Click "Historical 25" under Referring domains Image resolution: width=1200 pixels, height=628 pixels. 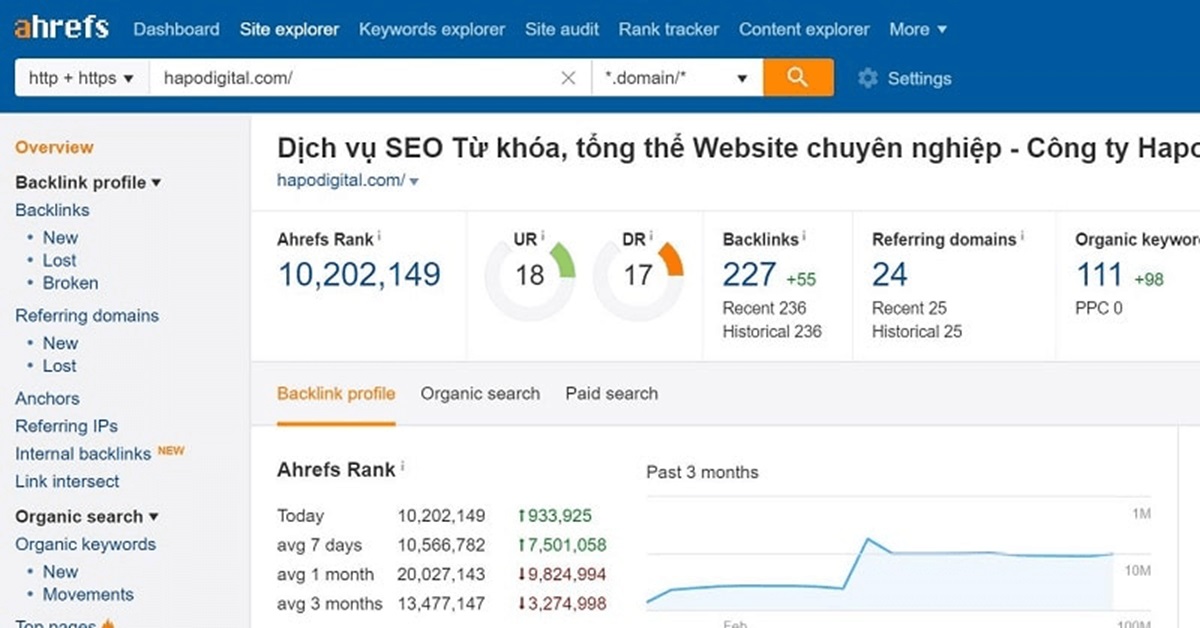(917, 331)
